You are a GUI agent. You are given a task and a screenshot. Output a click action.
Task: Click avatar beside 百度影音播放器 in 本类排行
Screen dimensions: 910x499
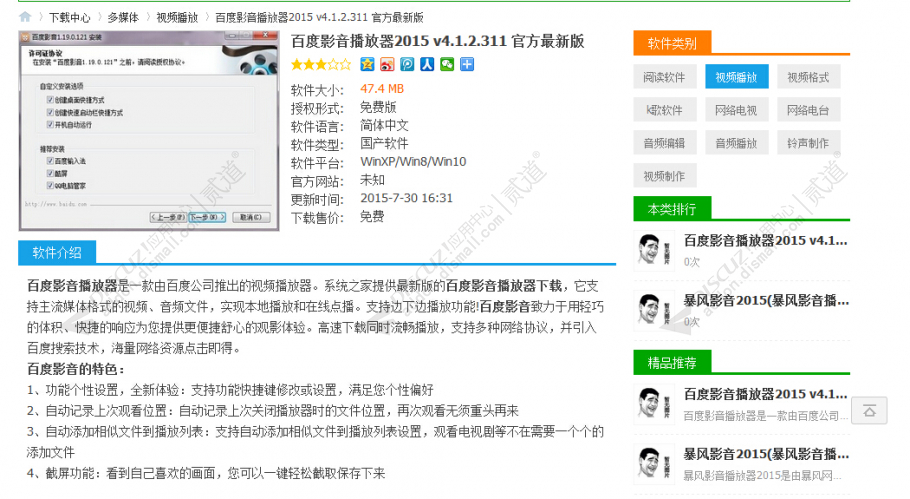tap(654, 251)
